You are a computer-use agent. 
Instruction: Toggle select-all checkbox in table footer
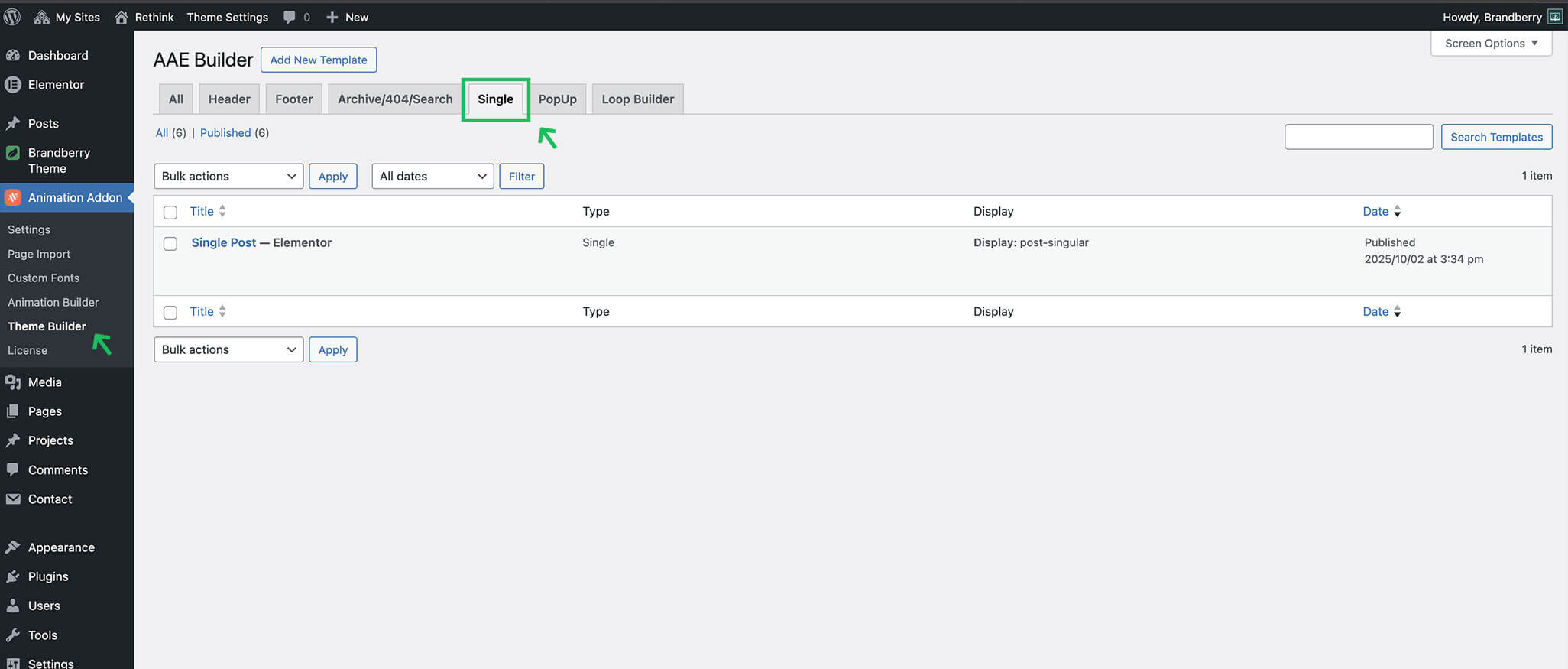[170, 313]
